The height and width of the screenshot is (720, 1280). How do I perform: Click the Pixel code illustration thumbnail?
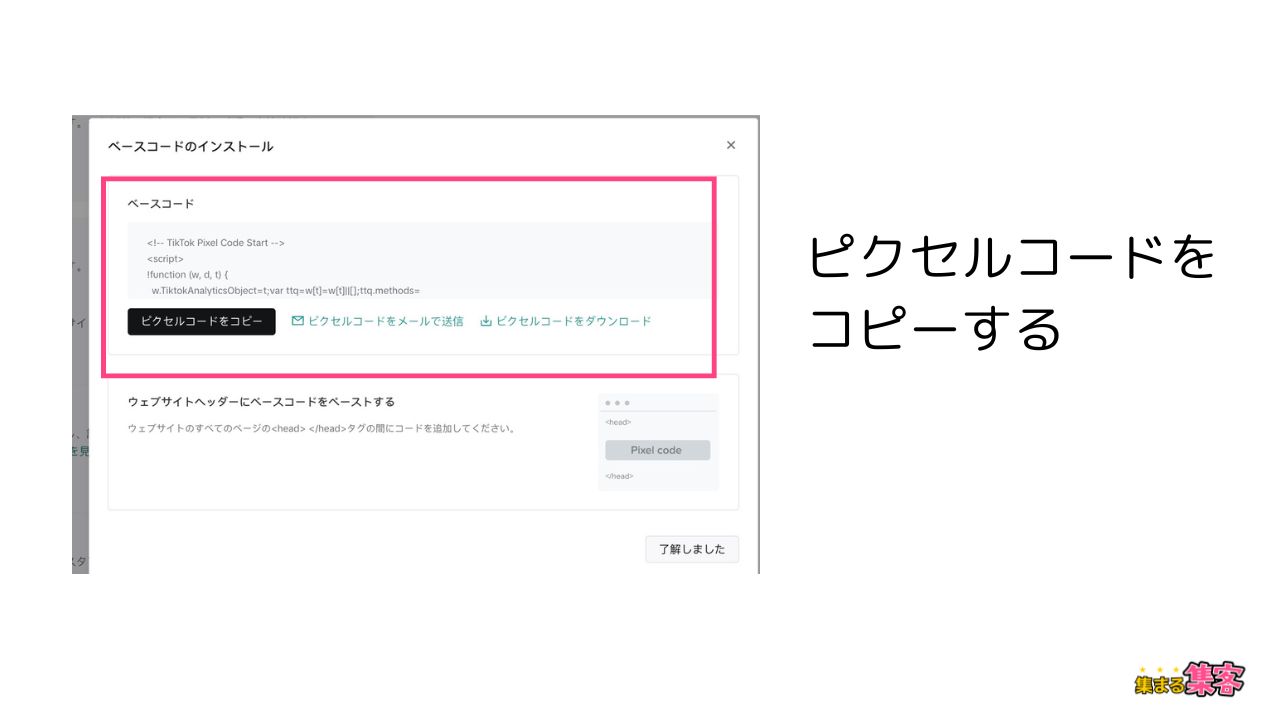658,441
